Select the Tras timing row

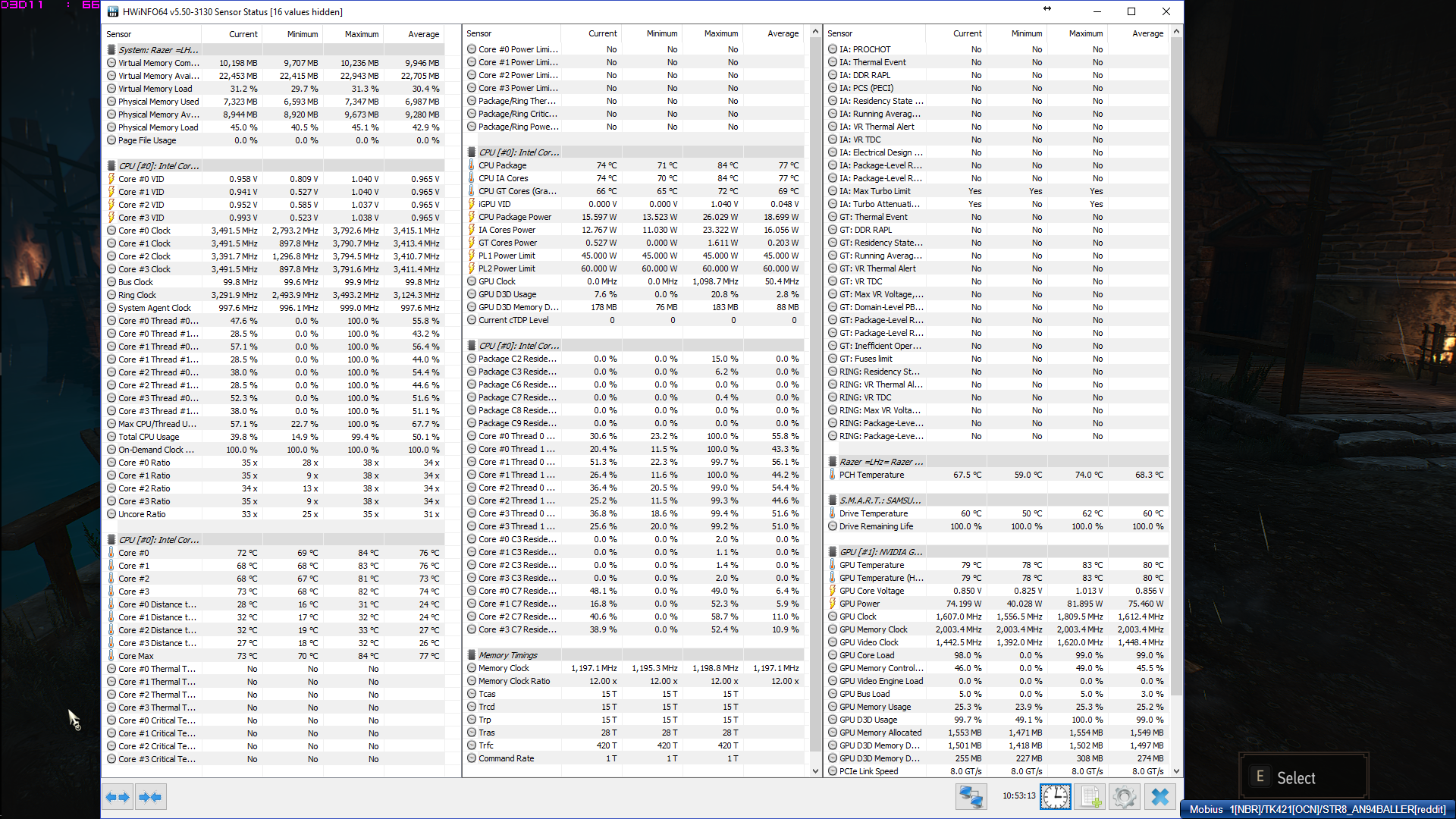click(x=634, y=733)
